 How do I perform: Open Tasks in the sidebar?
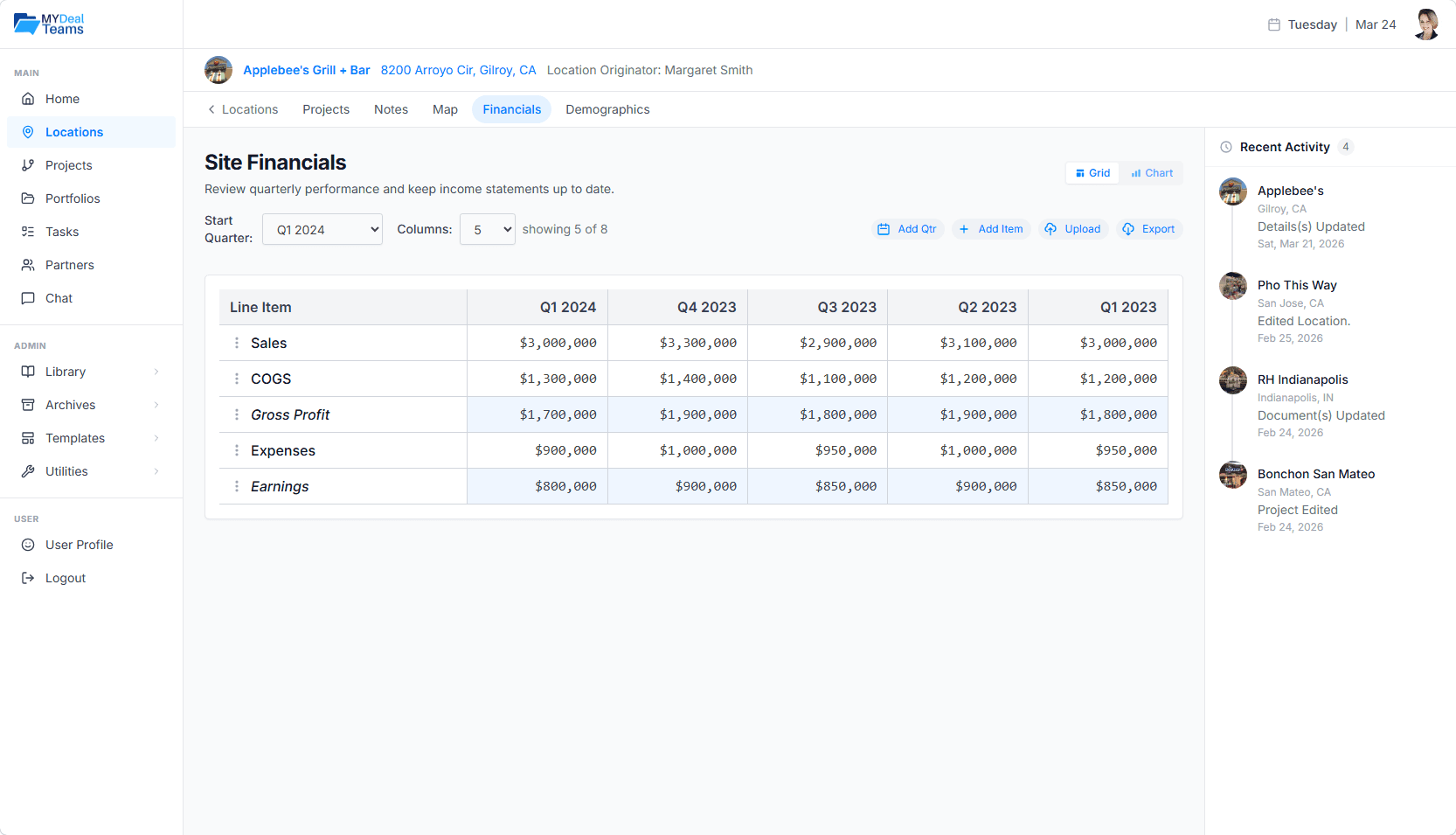point(91,232)
